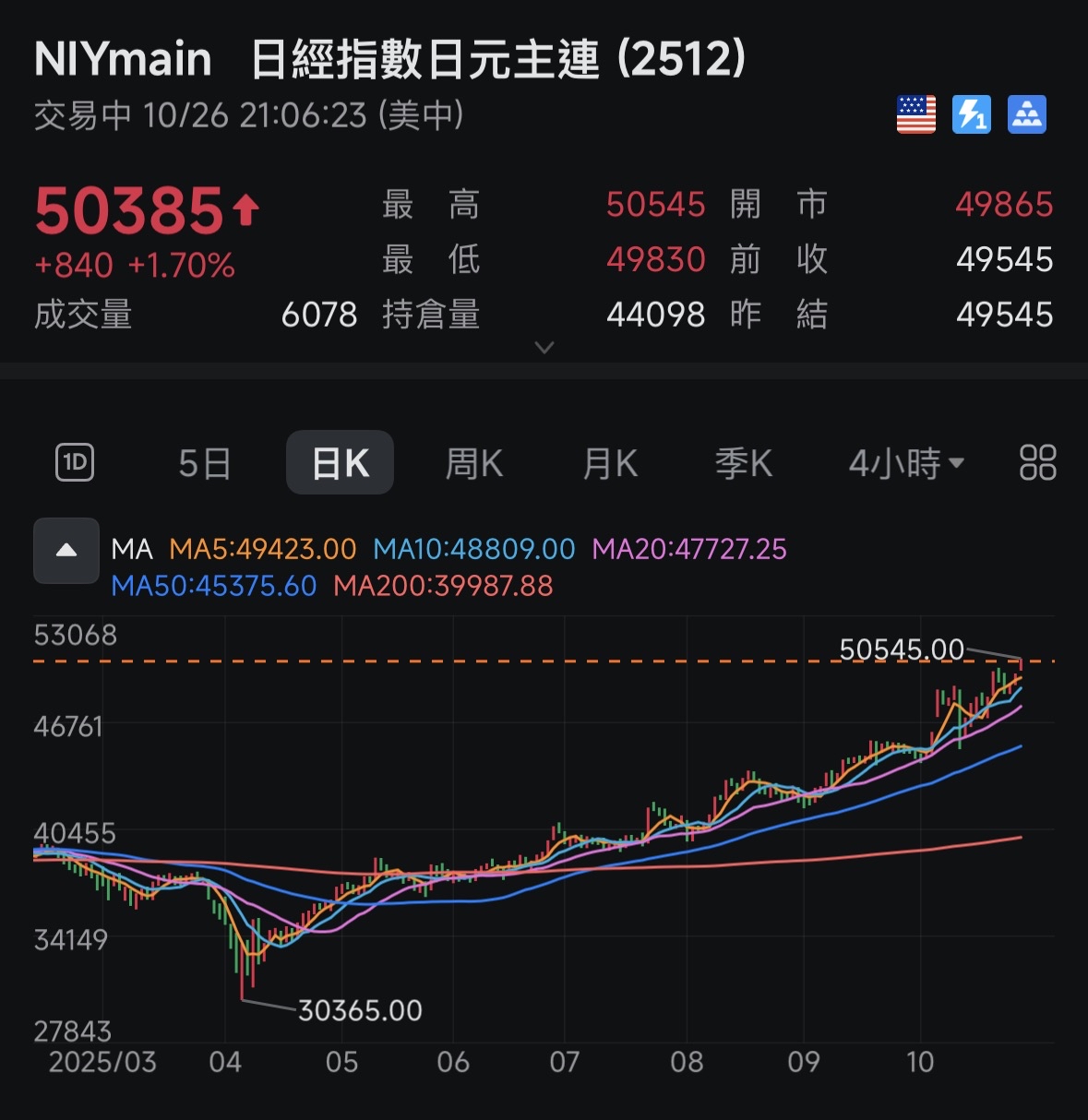Tap the MA200:39987.88 indicator label

point(443,586)
